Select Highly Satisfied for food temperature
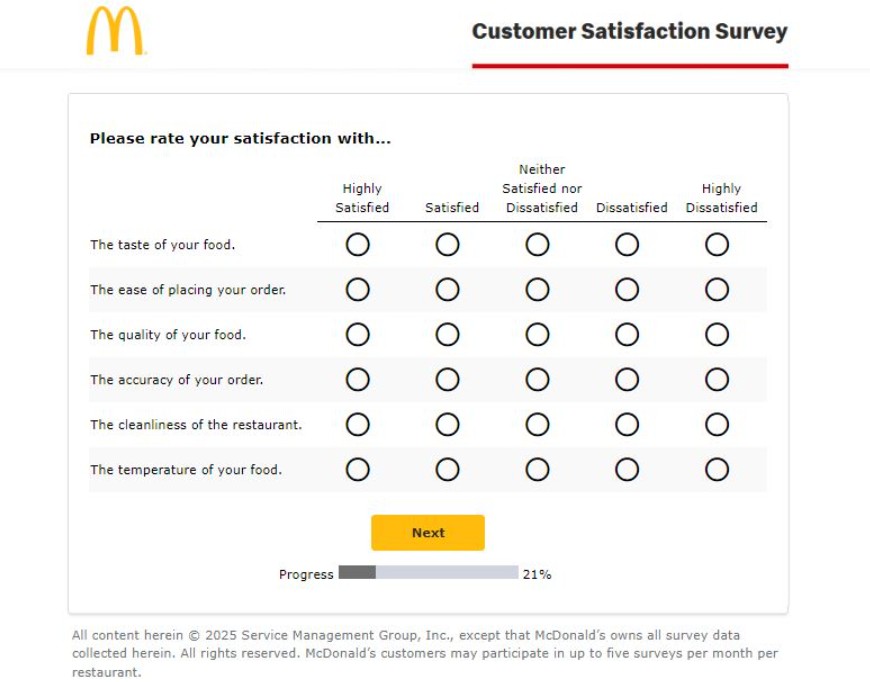 (358, 469)
